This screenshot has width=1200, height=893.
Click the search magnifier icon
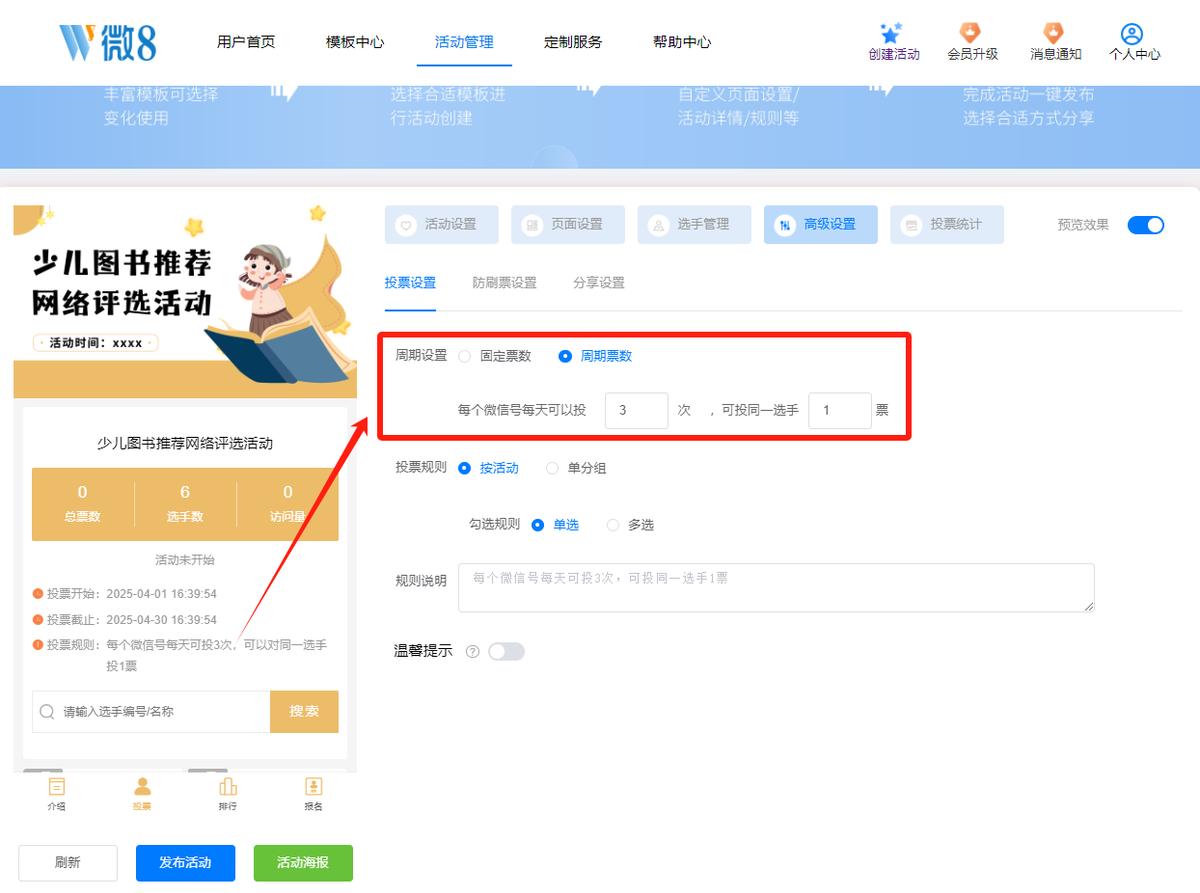tap(46, 712)
